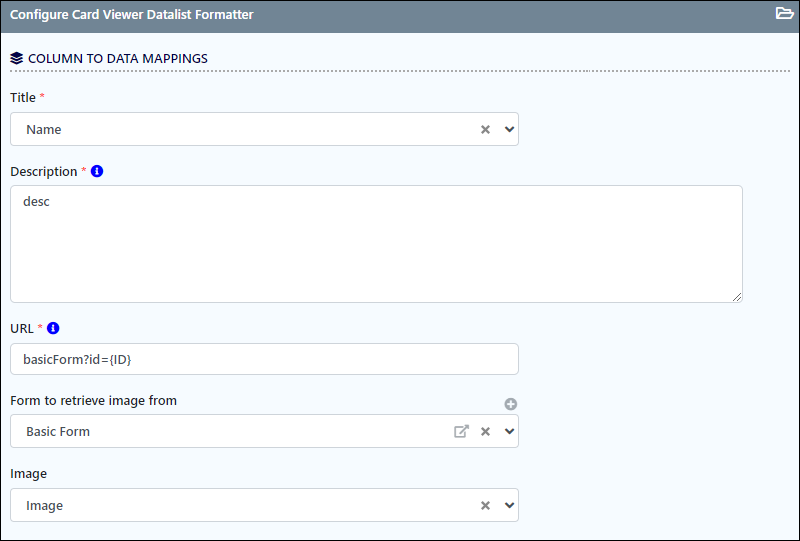Clear the Basic Form selection
Viewport: 800px width, 541px height.
pyautogui.click(x=485, y=432)
